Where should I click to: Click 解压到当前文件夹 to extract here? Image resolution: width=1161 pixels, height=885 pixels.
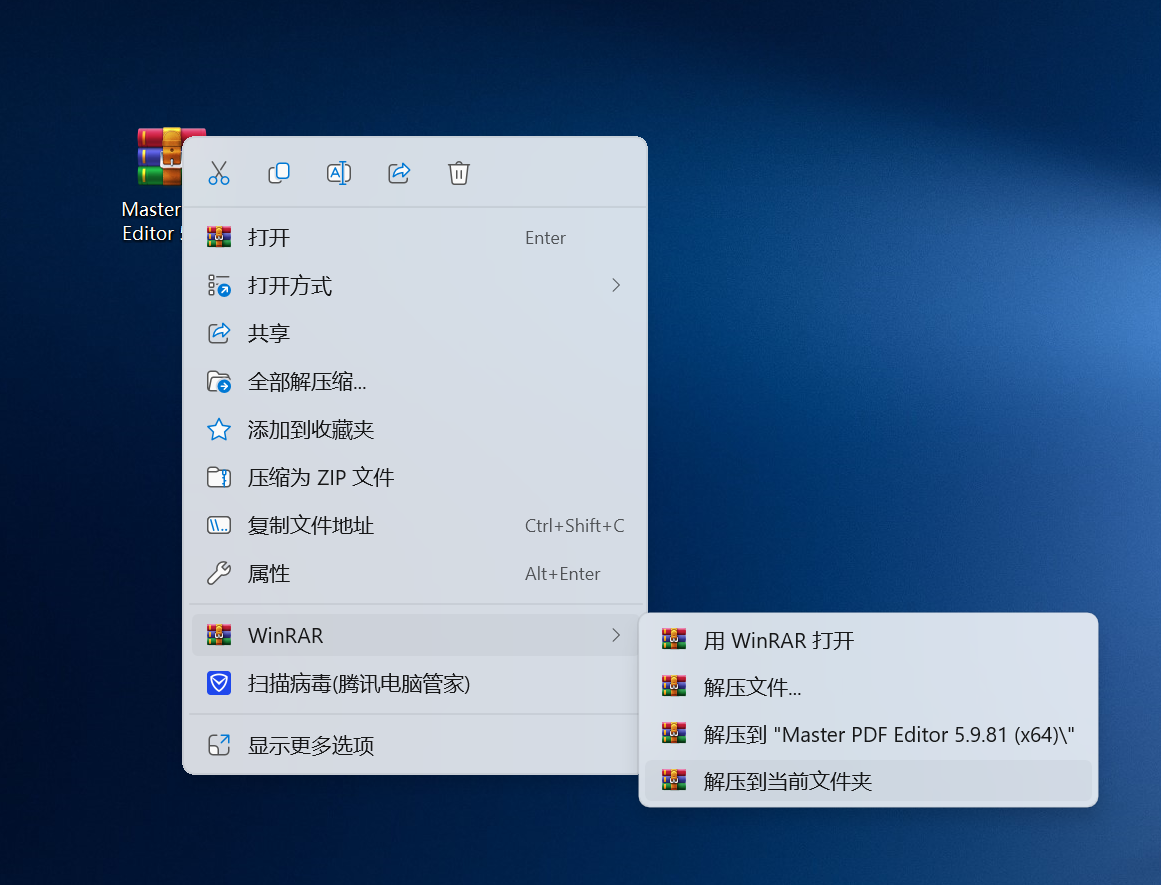[x=787, y=782]
